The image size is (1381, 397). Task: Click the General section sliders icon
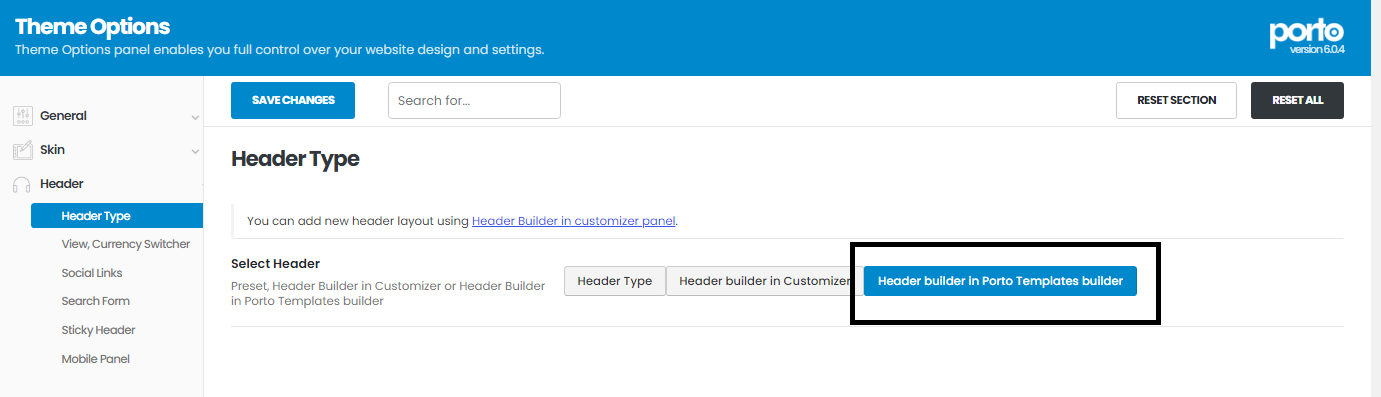(x=22, y=116)
